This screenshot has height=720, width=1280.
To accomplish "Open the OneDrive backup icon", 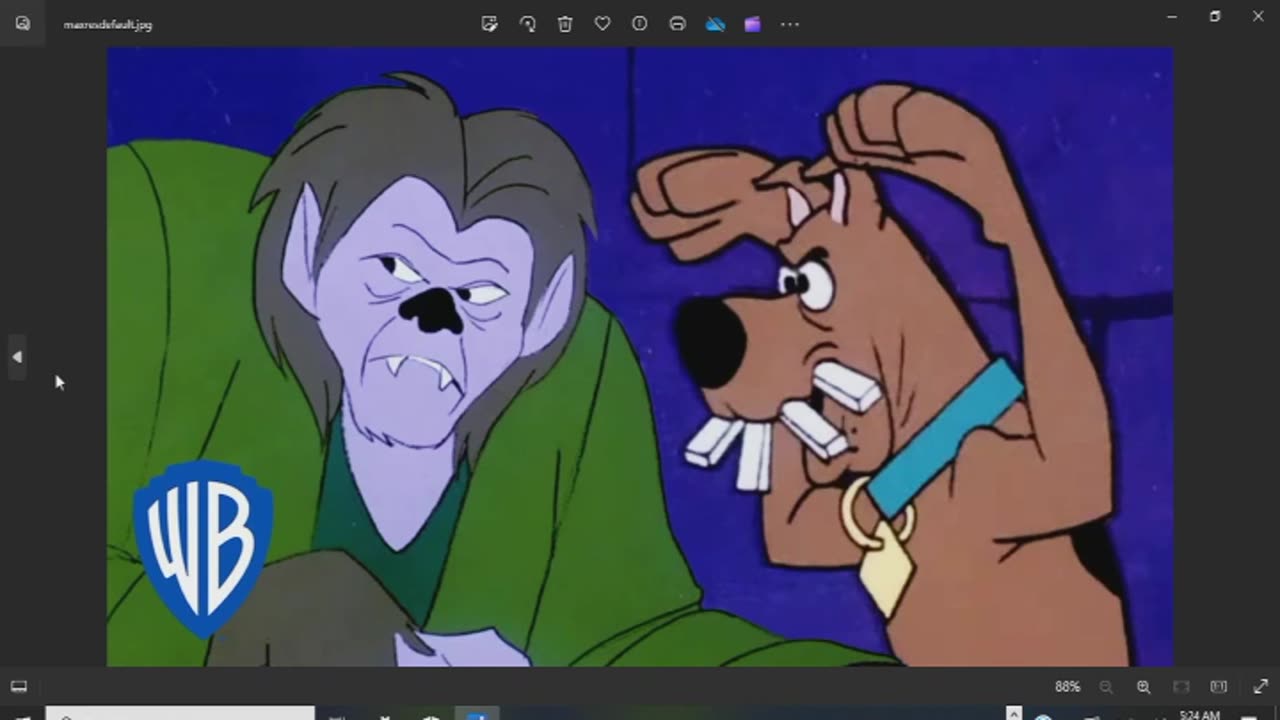I will (715, 24).
